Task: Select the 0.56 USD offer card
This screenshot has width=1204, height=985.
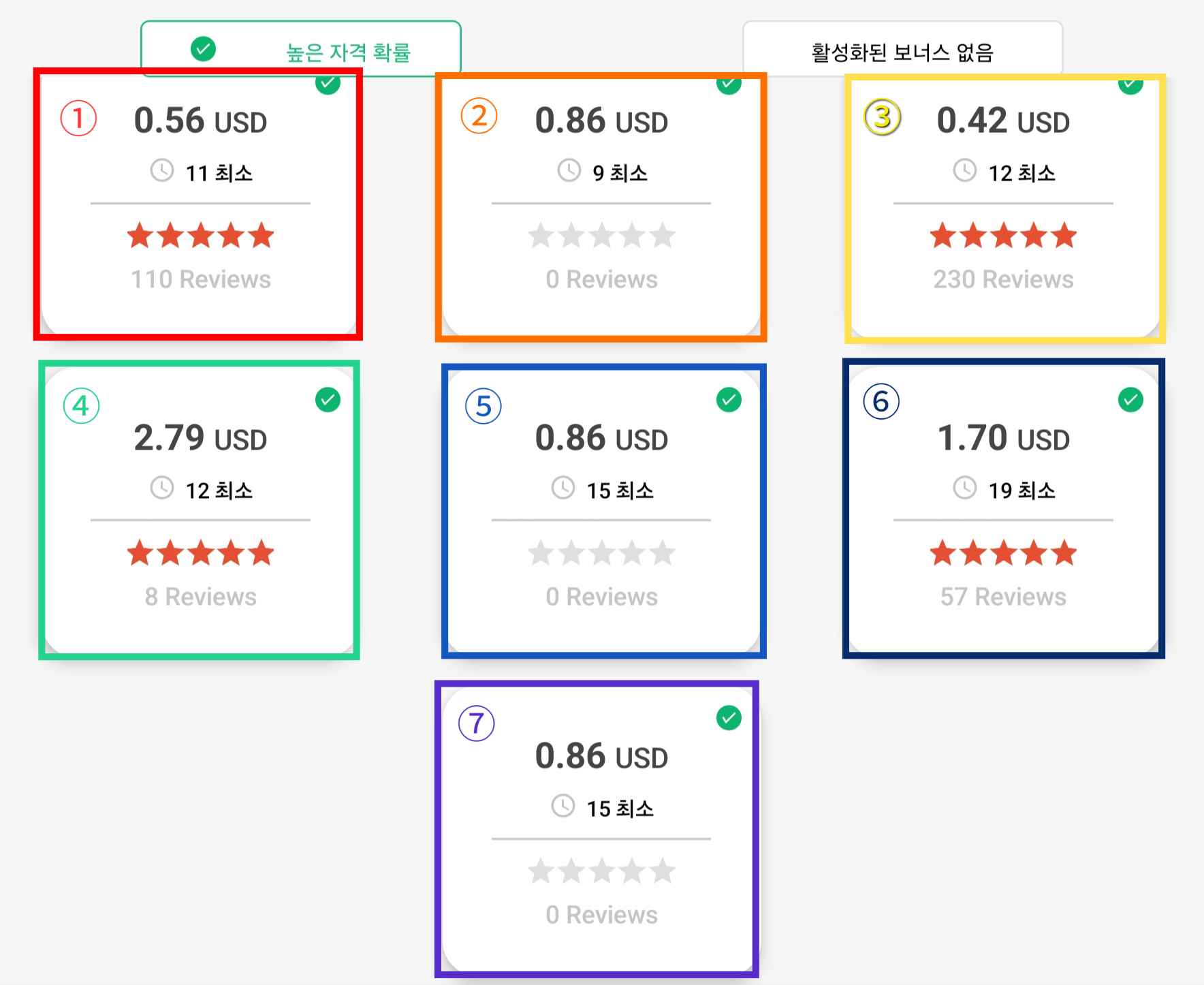Action: pyautogui.click(x=198, y=204)
